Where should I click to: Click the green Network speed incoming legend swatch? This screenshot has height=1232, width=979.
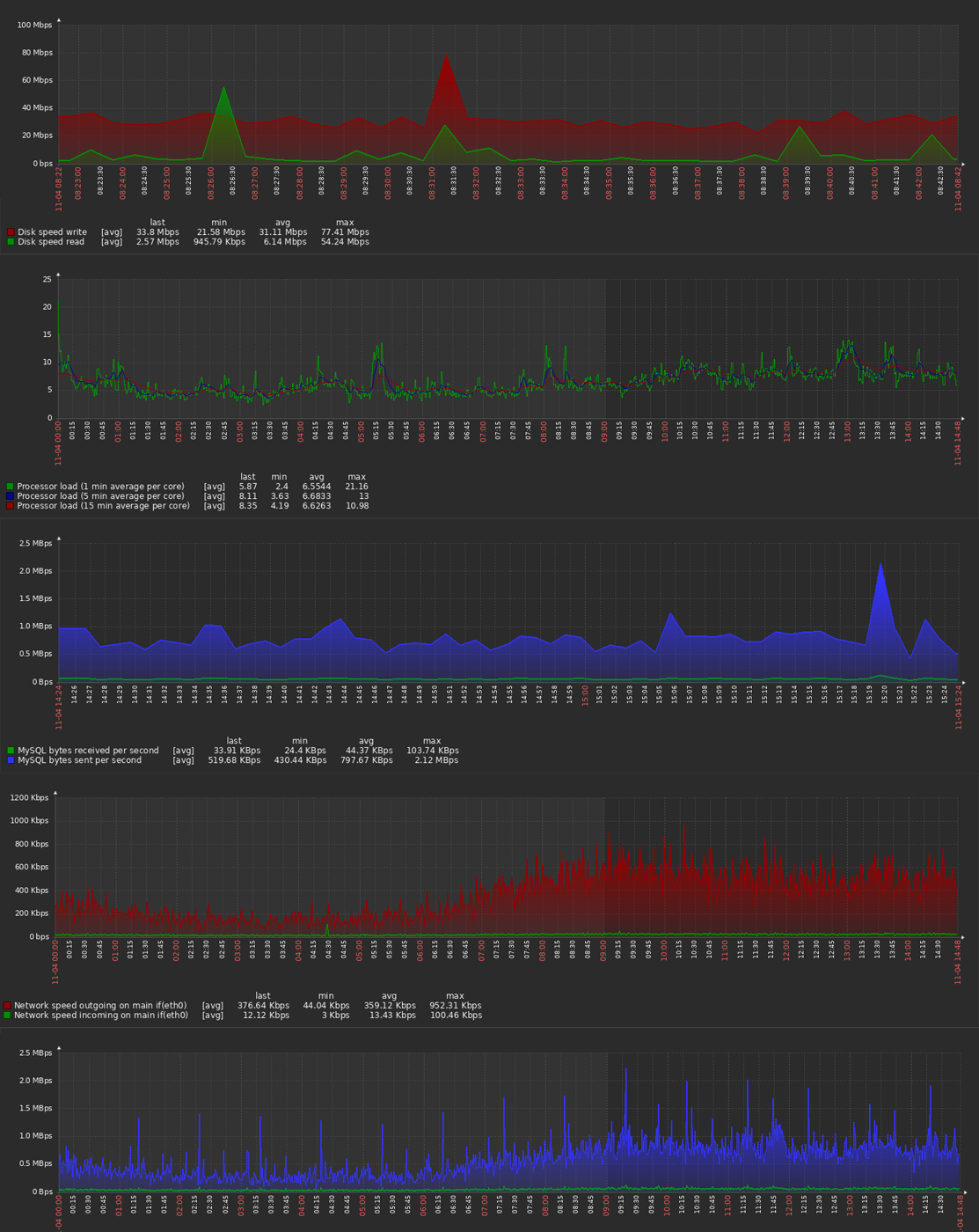tap(7, 1016)
